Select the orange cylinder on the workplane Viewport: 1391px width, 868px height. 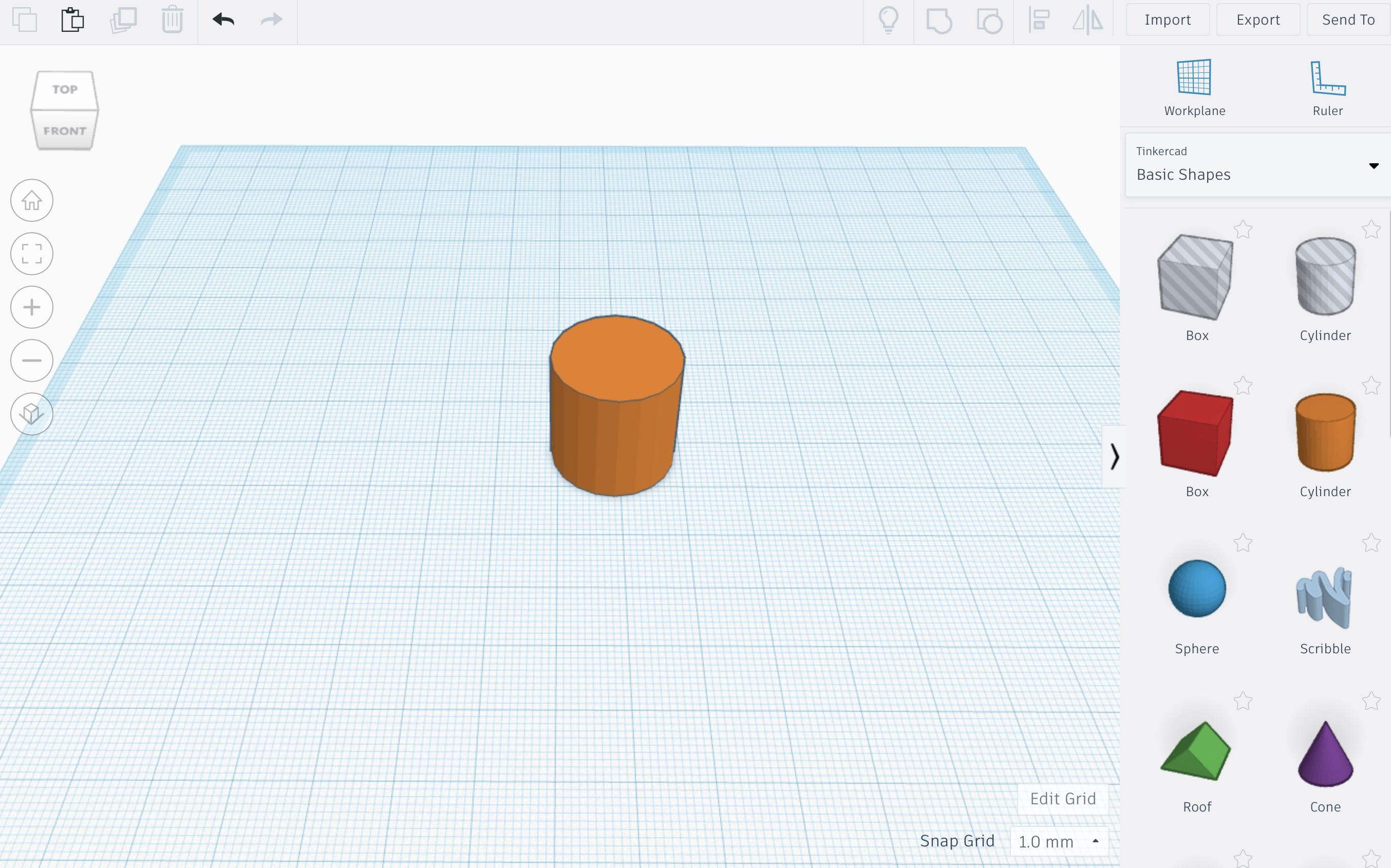[x=616, y=405]
